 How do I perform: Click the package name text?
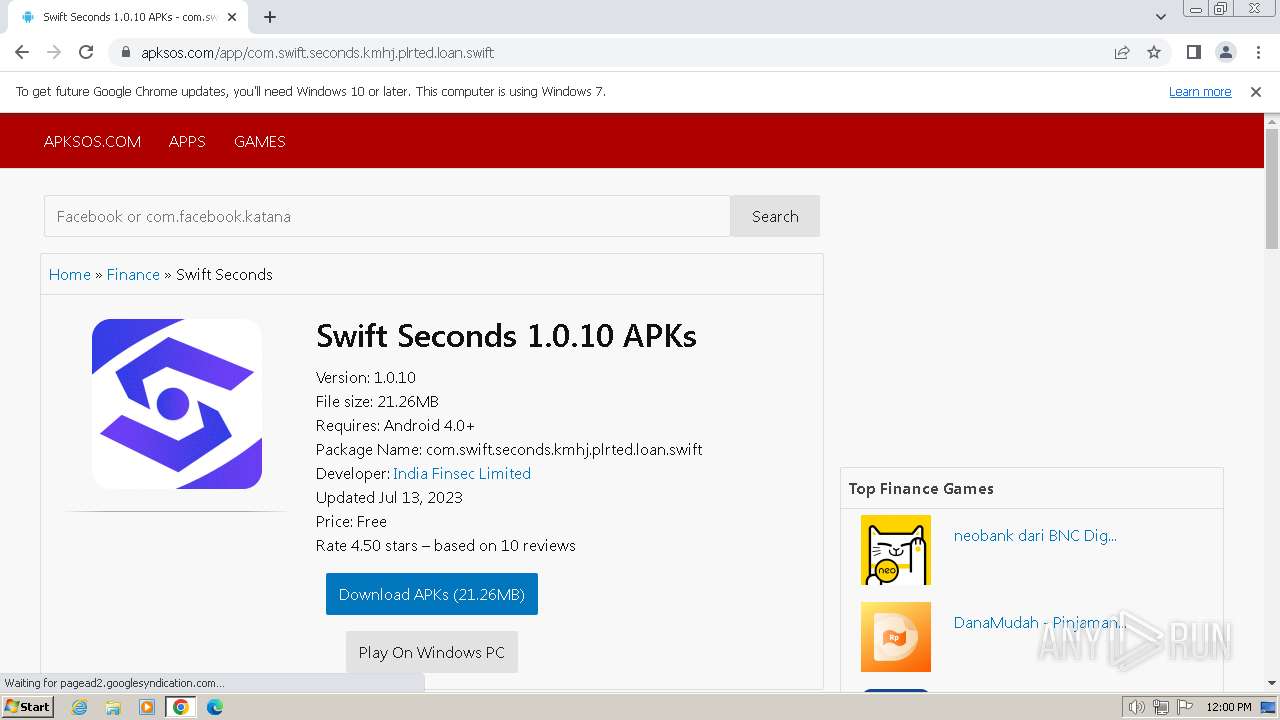pos(509,449)
